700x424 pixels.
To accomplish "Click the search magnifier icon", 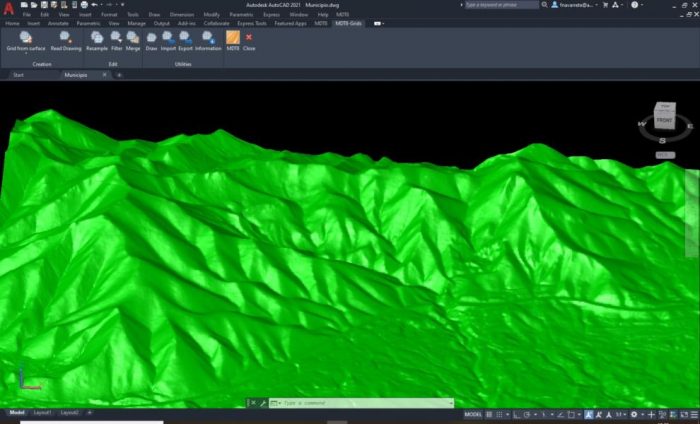I will (x=544, y=5).
